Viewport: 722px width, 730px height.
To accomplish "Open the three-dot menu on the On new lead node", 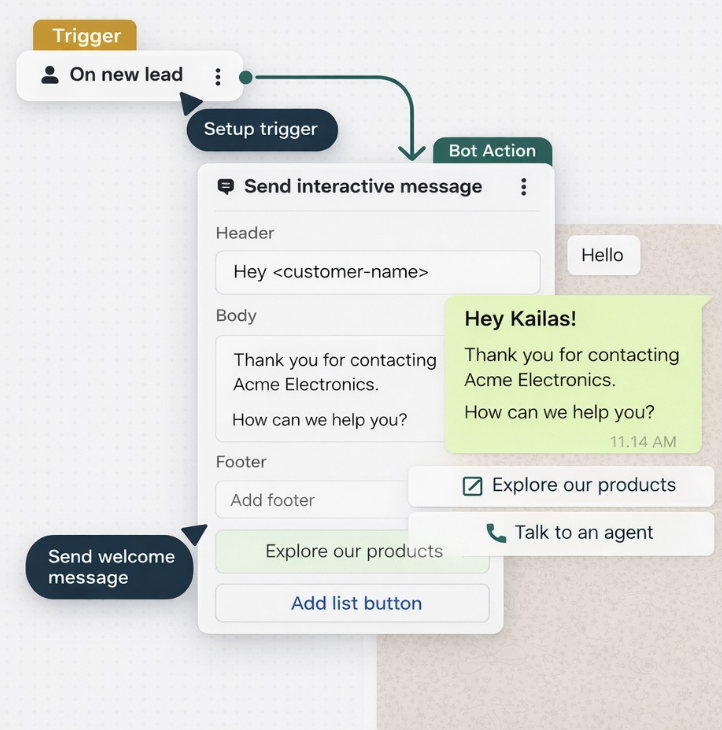I will 218,76.
